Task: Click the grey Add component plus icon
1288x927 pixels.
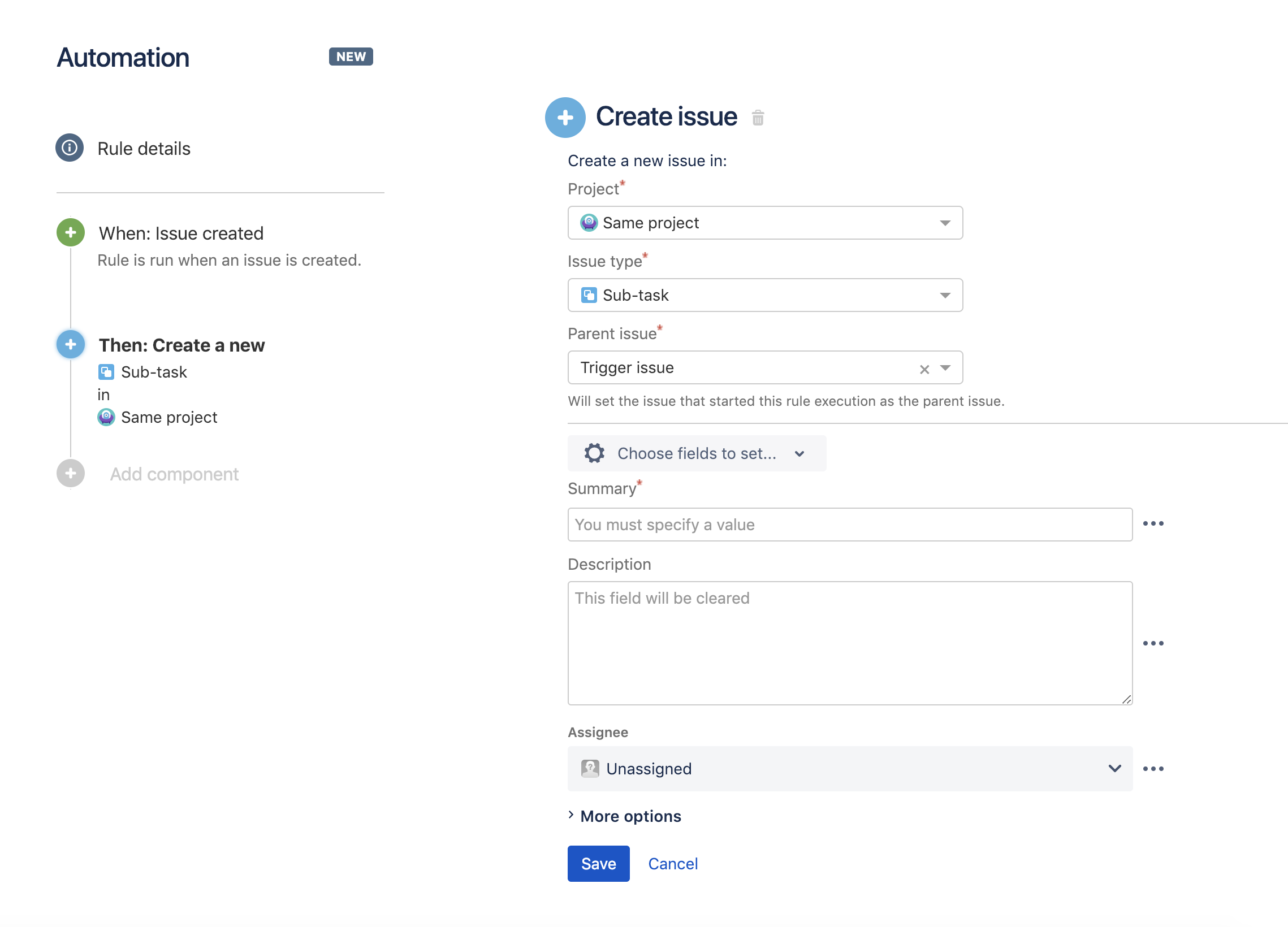Action: tap(71, 474)
